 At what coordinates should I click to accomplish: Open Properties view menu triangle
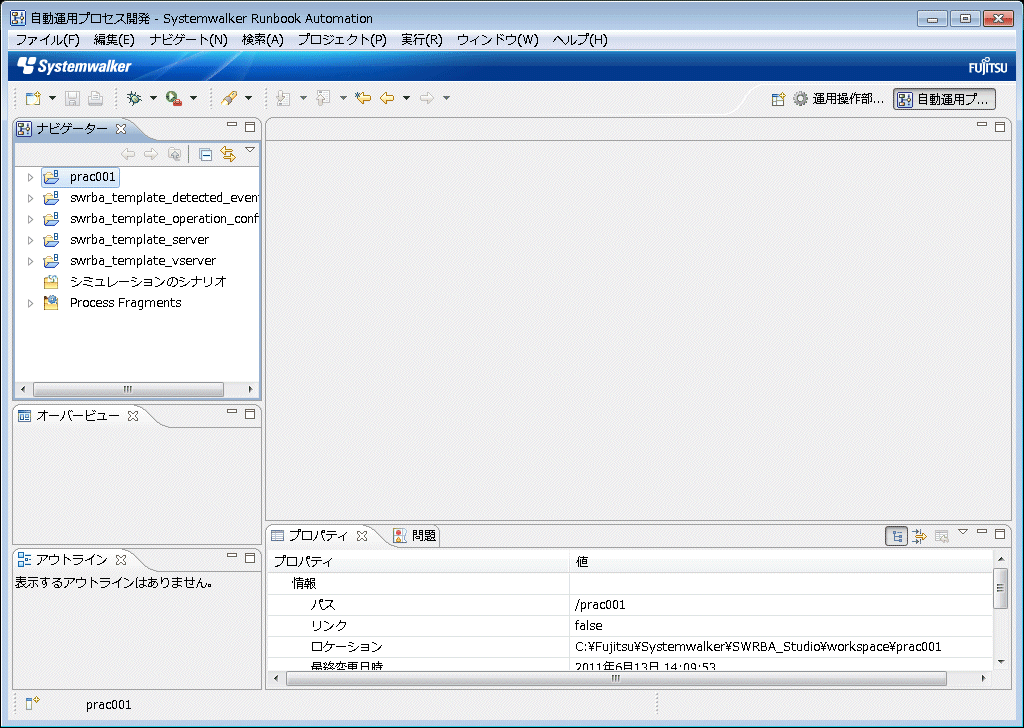(x=963, y=532)
